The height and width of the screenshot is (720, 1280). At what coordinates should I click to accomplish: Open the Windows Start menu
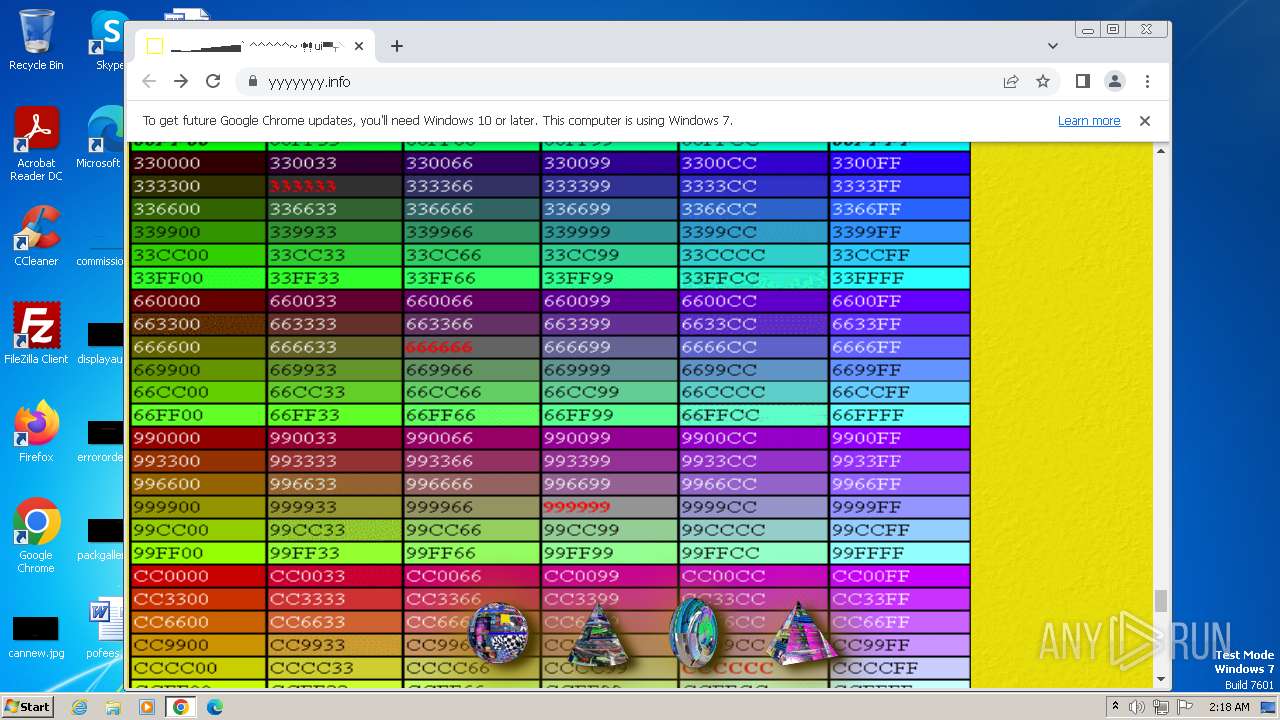(27, 706)
